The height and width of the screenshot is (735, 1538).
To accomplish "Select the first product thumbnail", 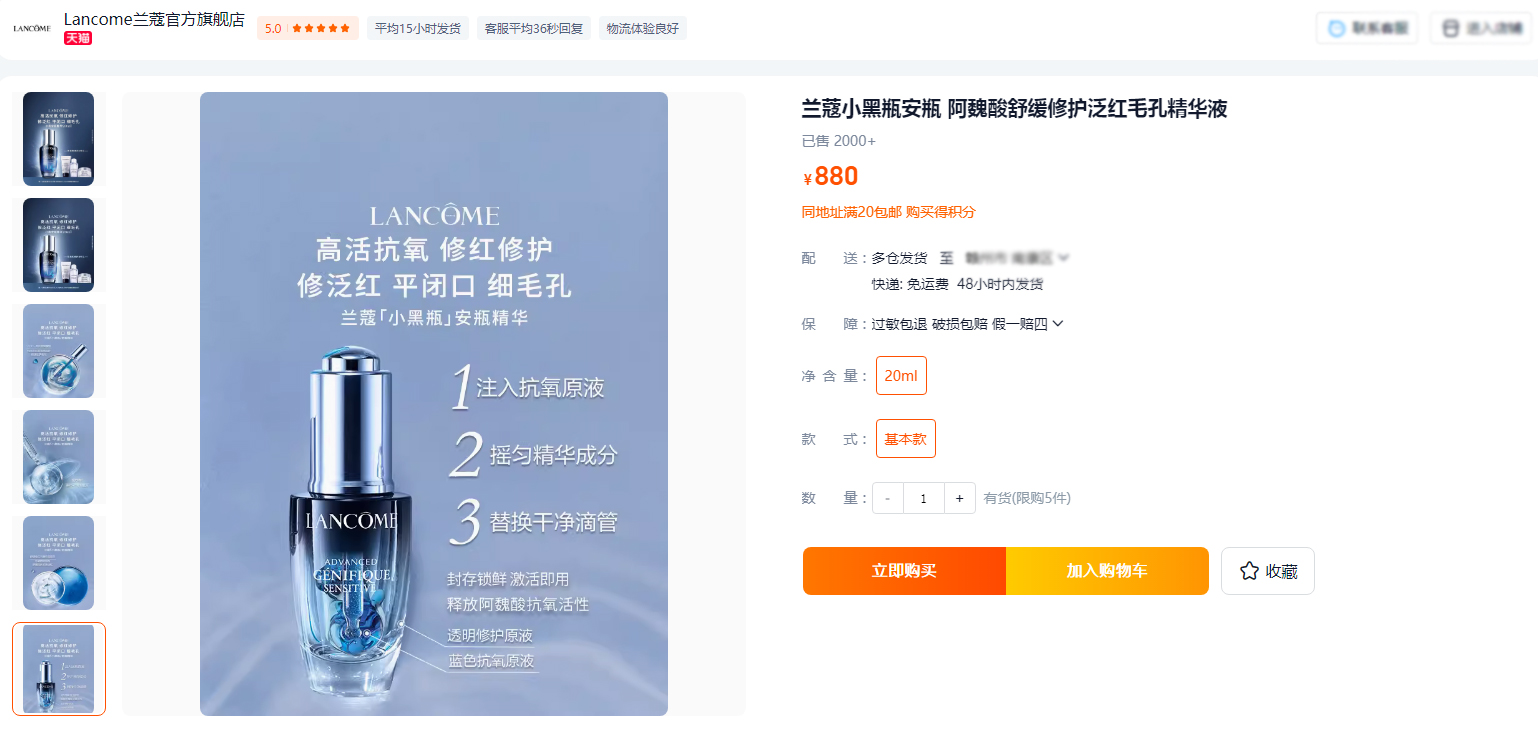I will pyautogui.click(x=58, y=139).
